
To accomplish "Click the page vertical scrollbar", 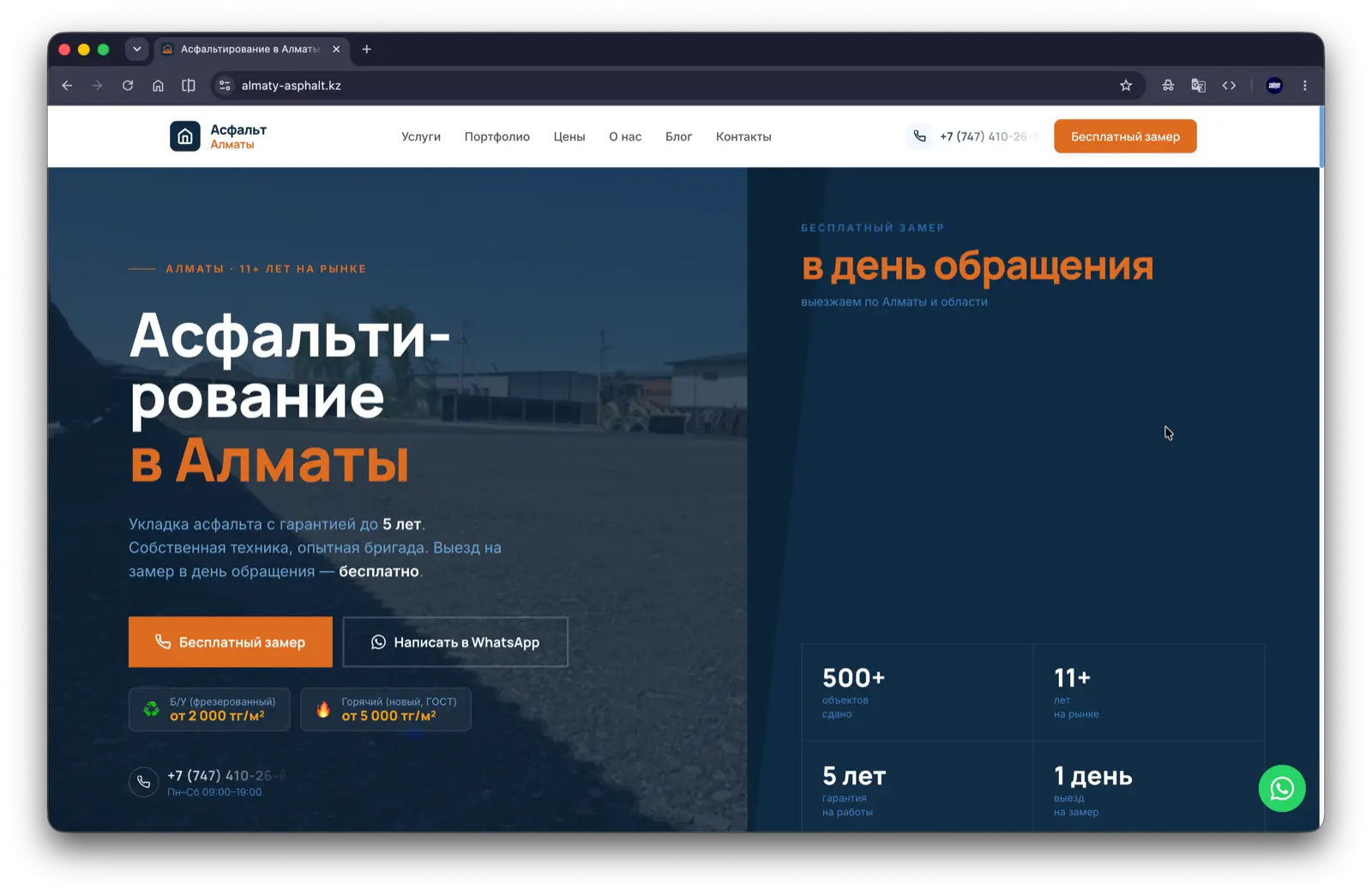I will 1321,137.
